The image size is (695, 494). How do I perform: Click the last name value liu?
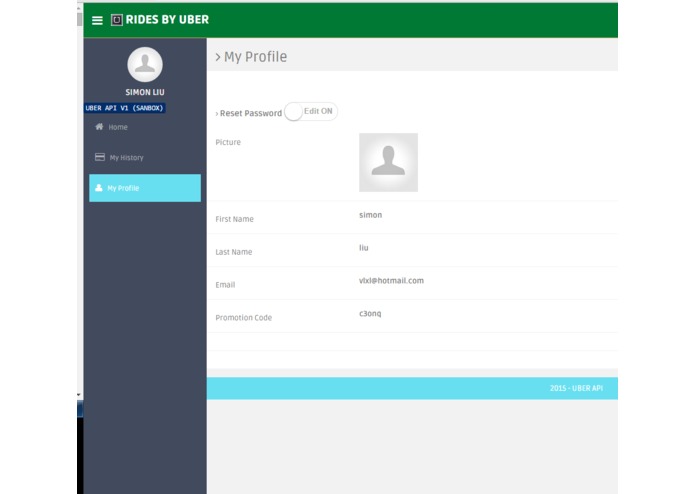click(x=363, y=248)
